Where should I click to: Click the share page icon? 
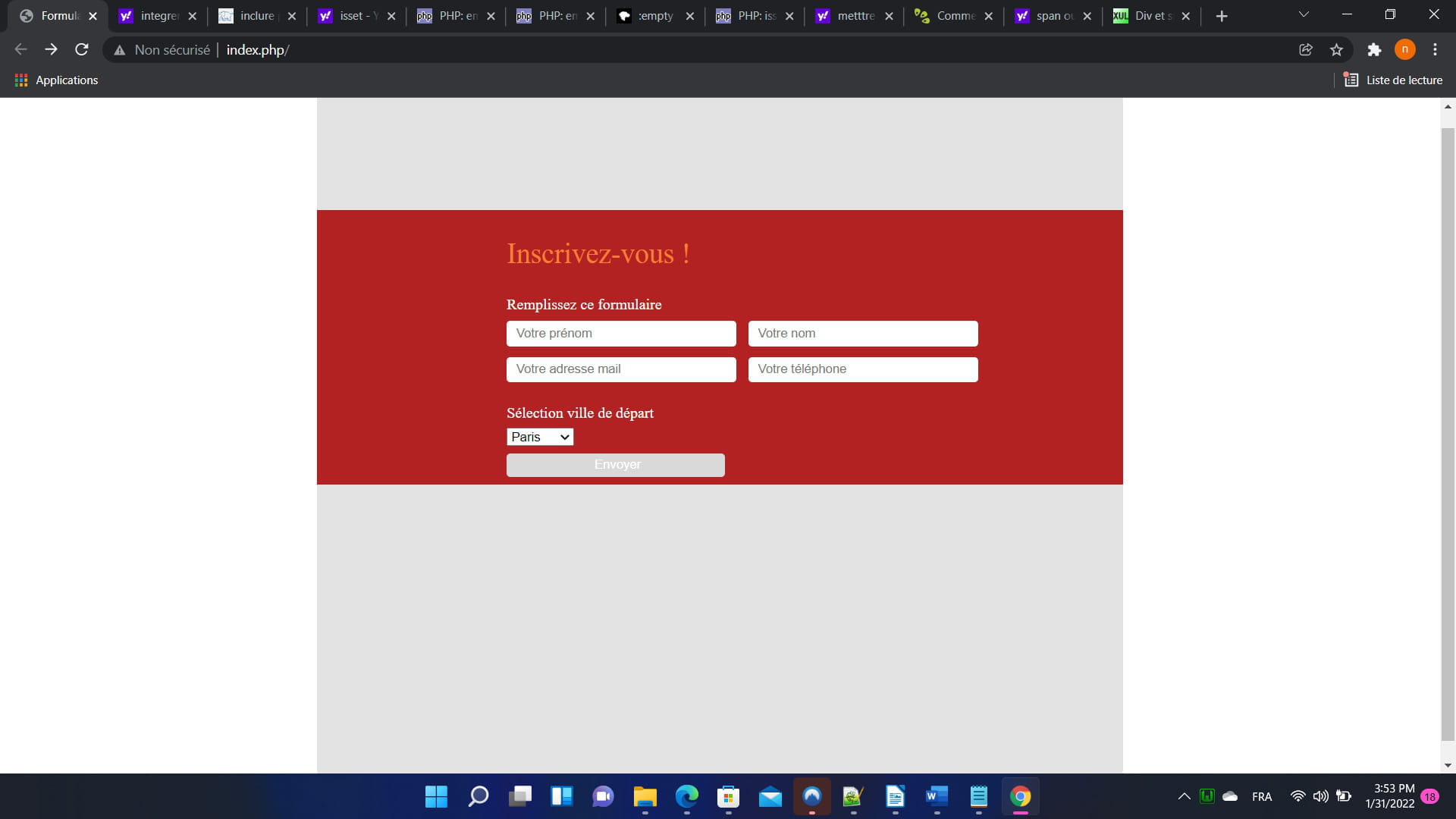click(x=1306, y=50)
